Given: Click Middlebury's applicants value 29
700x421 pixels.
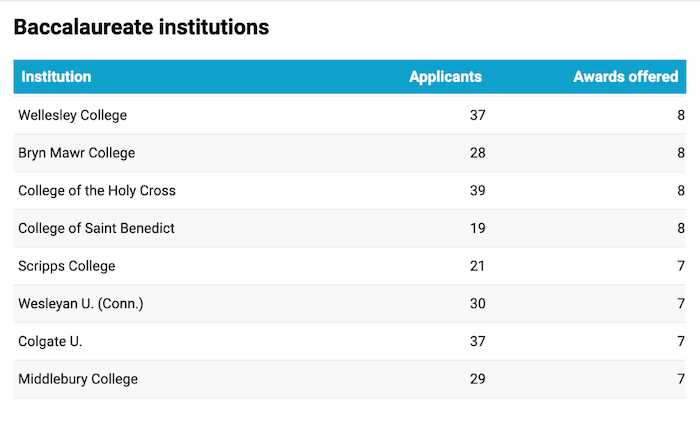Looking at the screenshot, I should [x=477, y=379].
